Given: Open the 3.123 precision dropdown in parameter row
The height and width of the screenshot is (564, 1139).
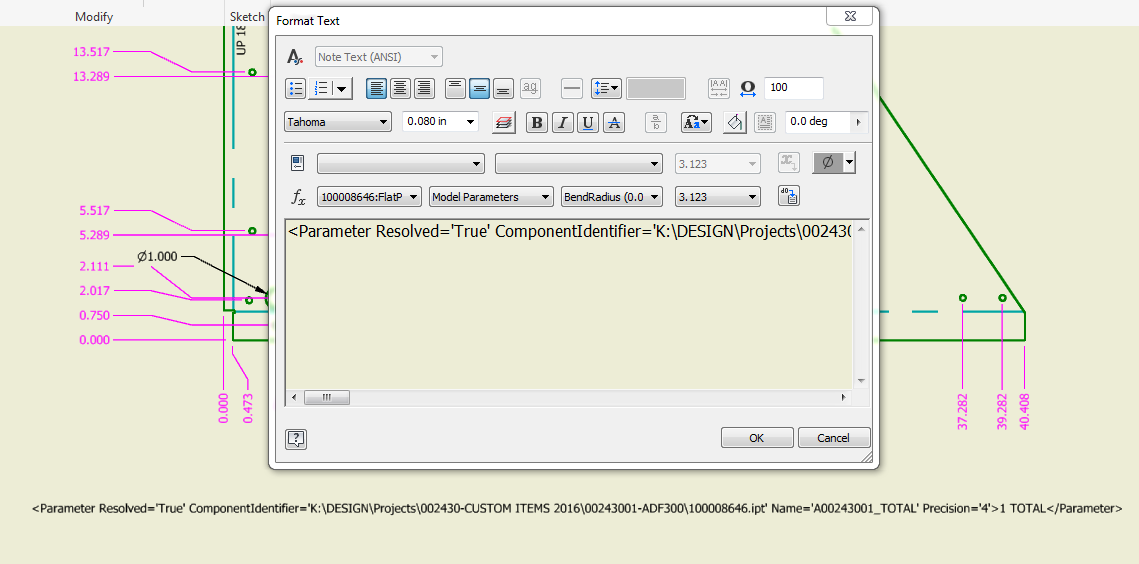Looking at the screenshot, I should (718, 197).
